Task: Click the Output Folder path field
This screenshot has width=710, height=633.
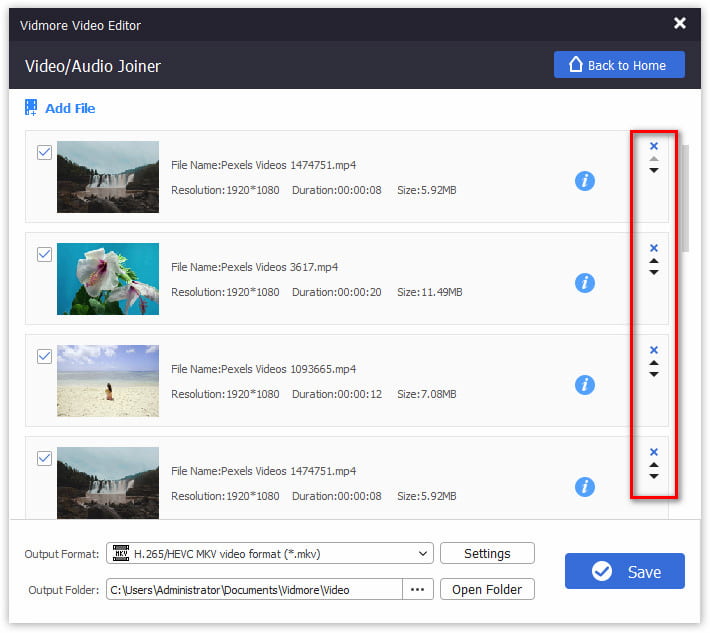Action: [254, 590]
